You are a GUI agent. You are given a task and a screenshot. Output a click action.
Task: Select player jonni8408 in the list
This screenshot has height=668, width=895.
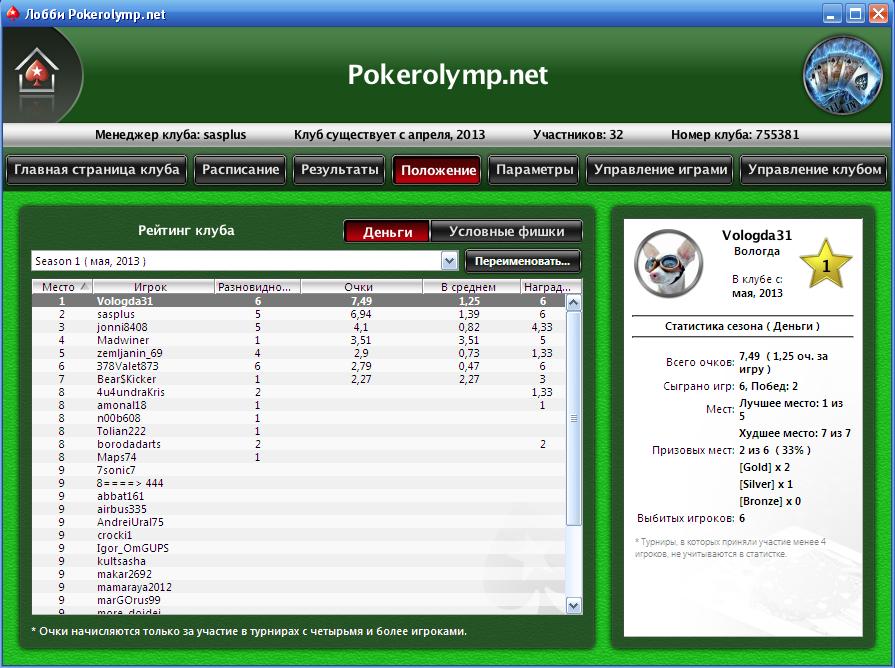click(299, 327)
